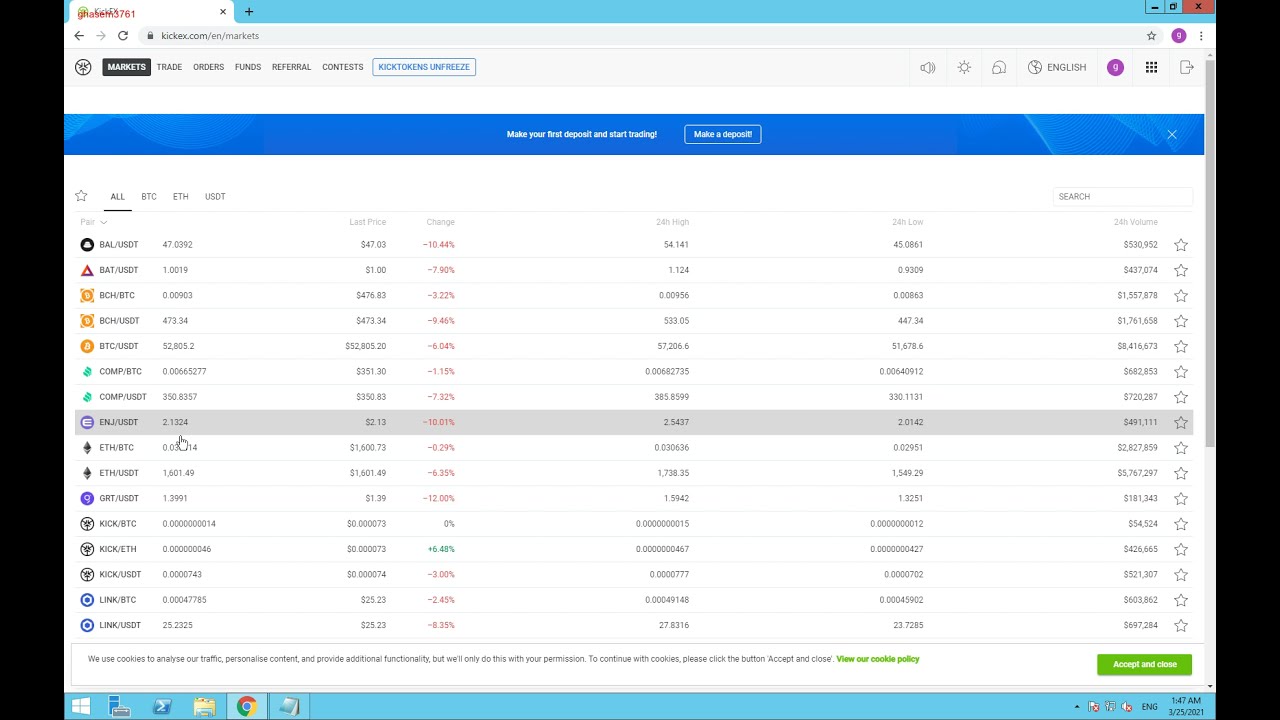Image resolution: width=1280 pixels, height=720 pixels.
Task: Open the CONTESTS page
Action: (343, 67)
